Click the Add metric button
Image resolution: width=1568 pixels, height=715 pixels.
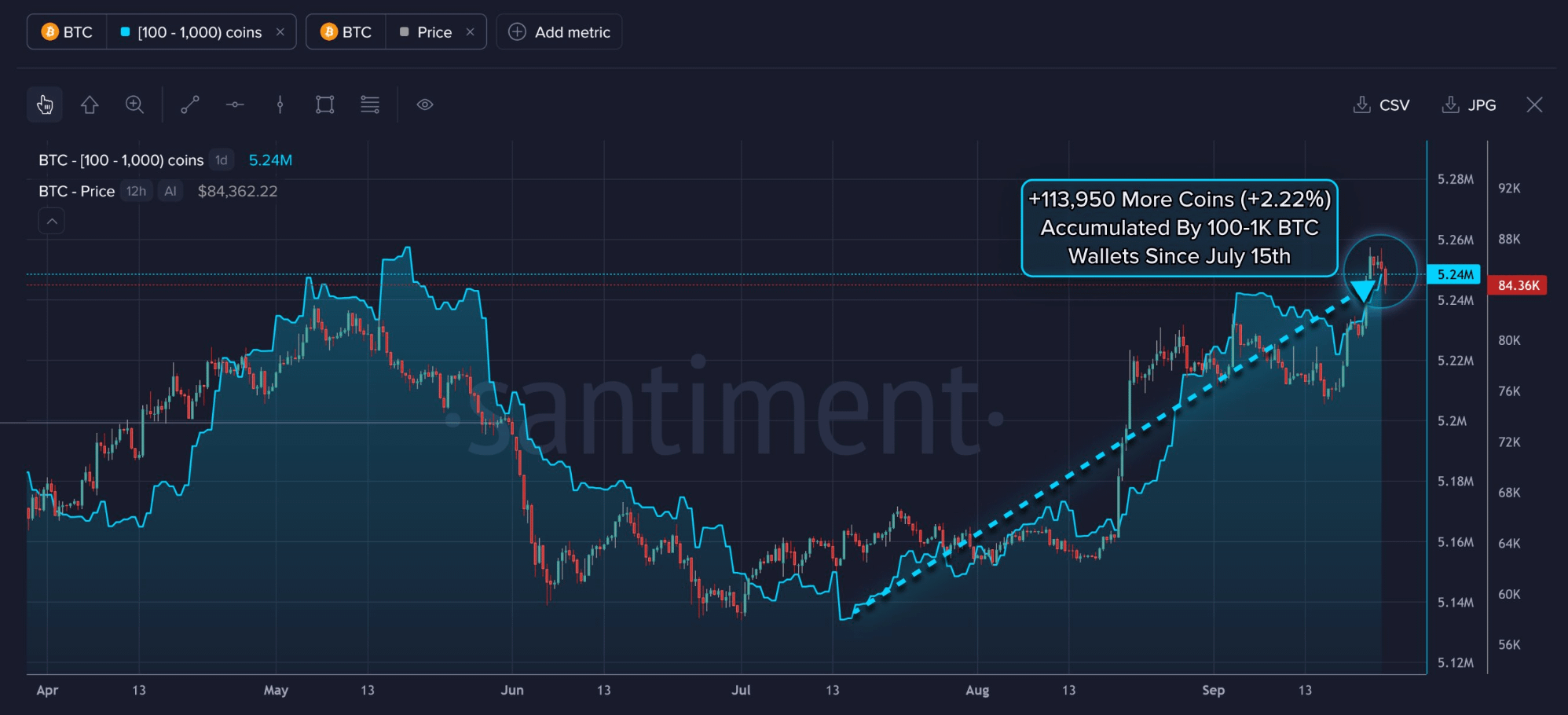coord(559,32)
